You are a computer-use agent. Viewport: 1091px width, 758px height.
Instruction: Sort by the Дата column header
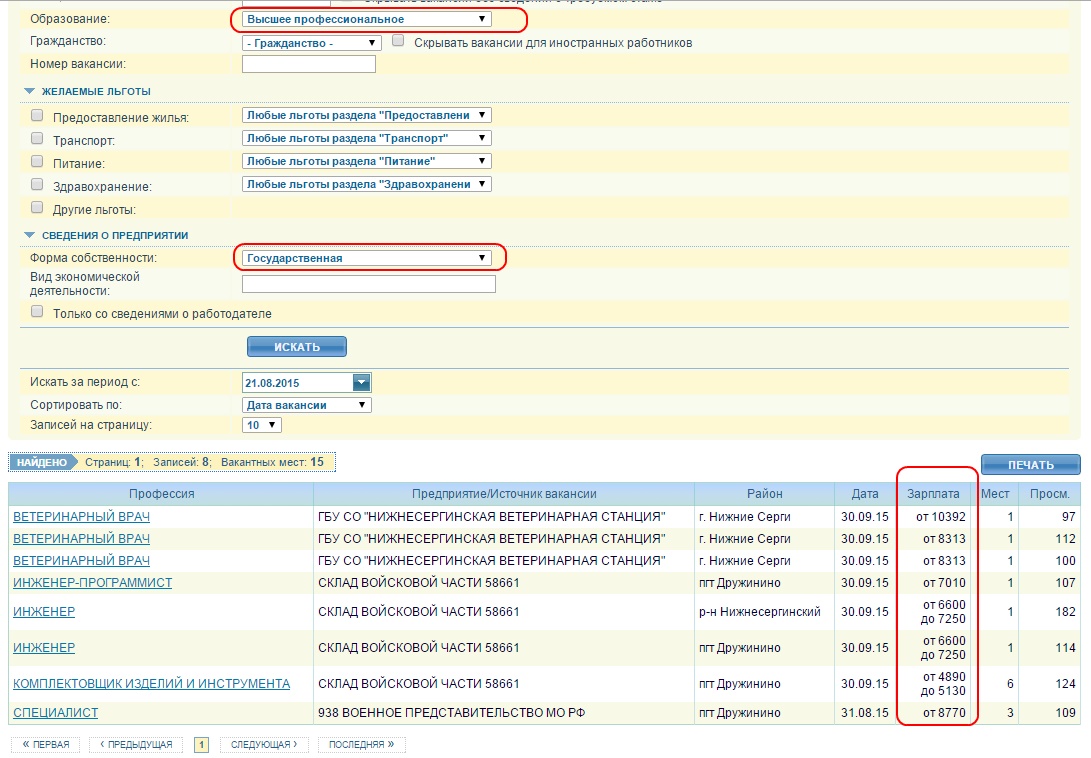(865, 494)
